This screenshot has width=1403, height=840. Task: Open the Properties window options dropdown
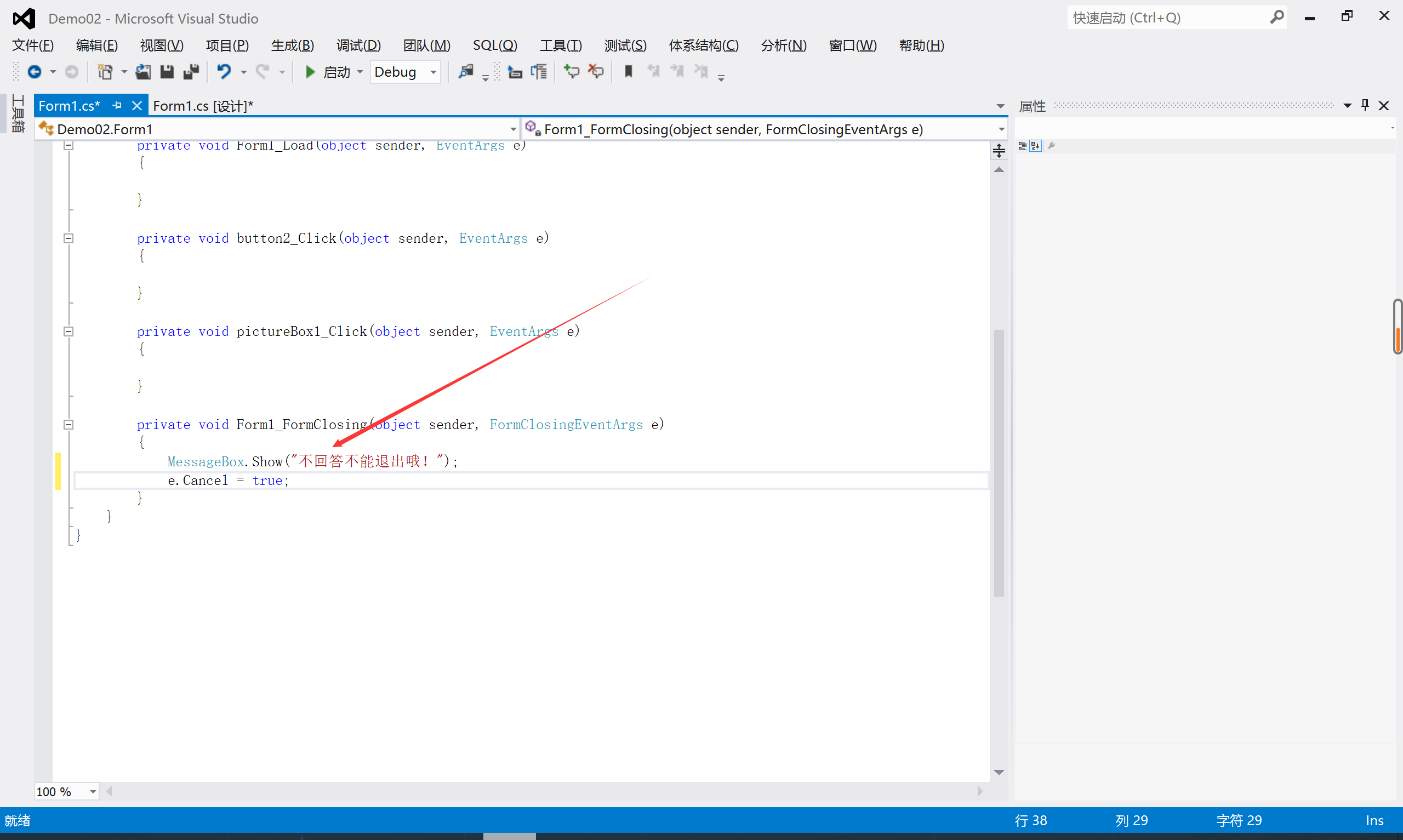1348,106
